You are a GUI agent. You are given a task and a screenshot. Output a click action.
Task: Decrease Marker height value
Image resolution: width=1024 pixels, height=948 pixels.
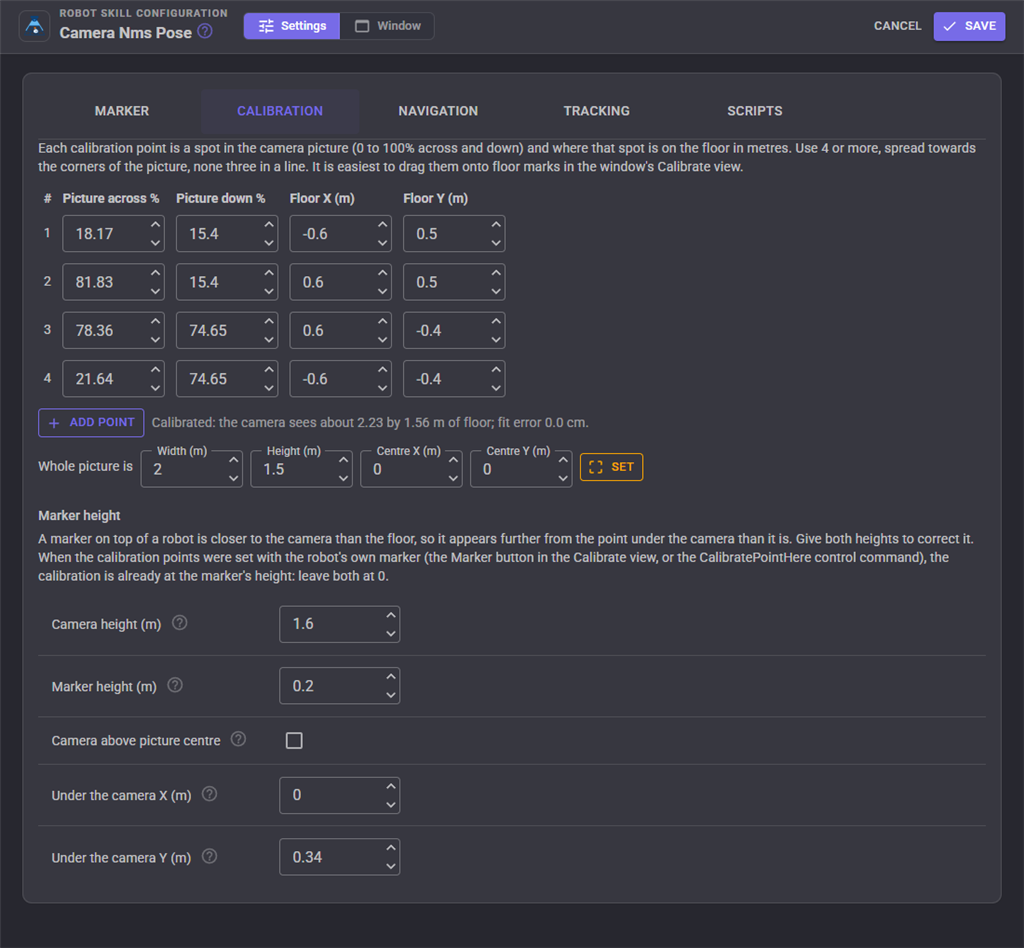[x=391, y=695]
